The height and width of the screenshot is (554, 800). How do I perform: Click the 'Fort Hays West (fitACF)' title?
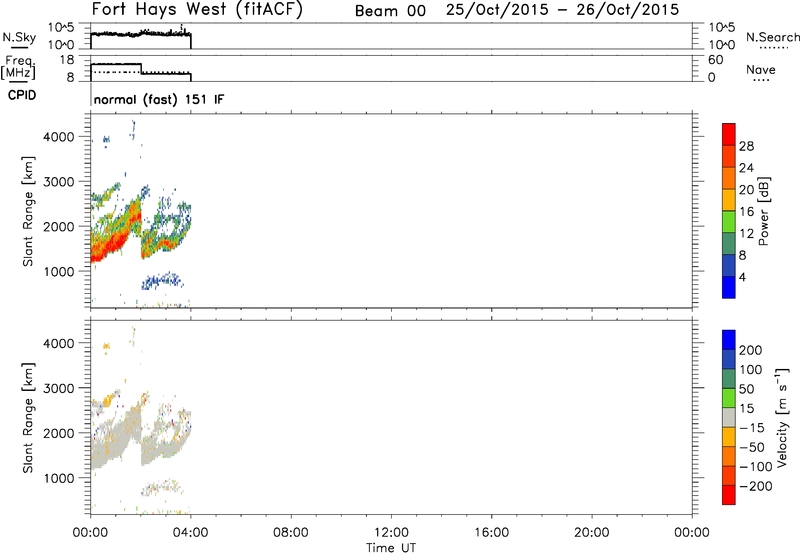tap(197, 9)
